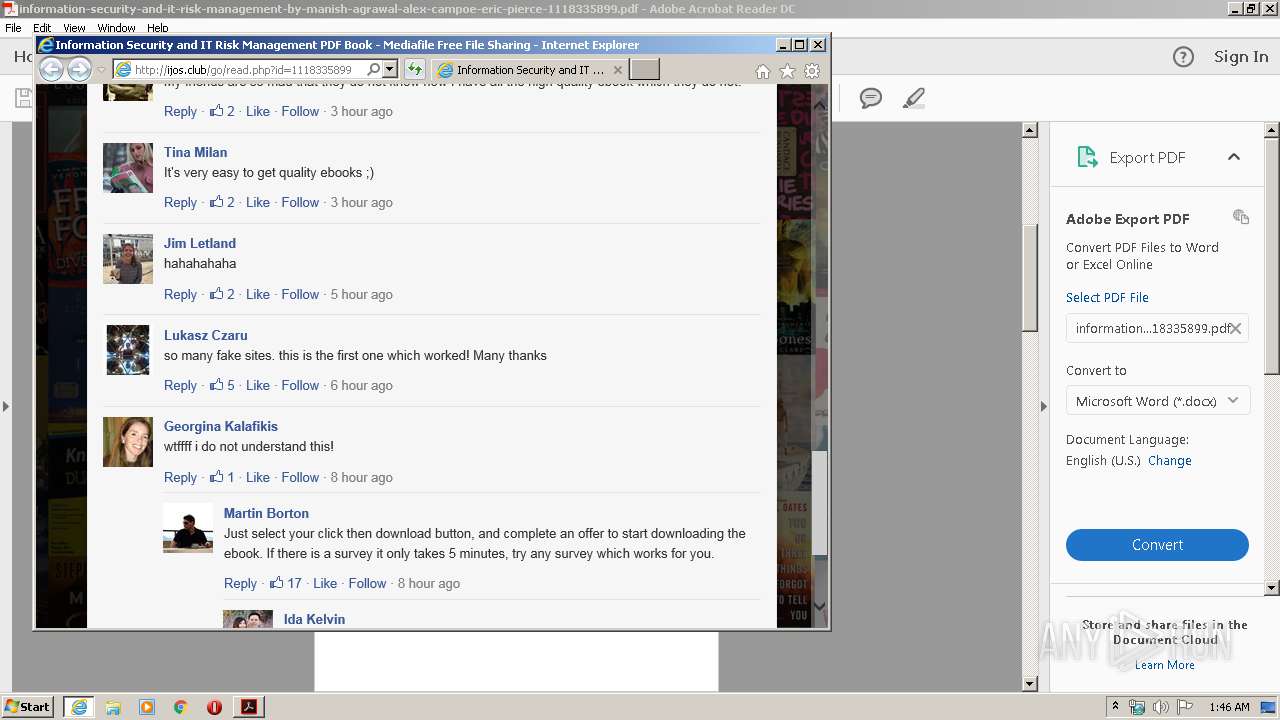This screenshot has width=1280, height=720.
Task: Click Sign In in Acrobat
Action: tap(1241, 57)
